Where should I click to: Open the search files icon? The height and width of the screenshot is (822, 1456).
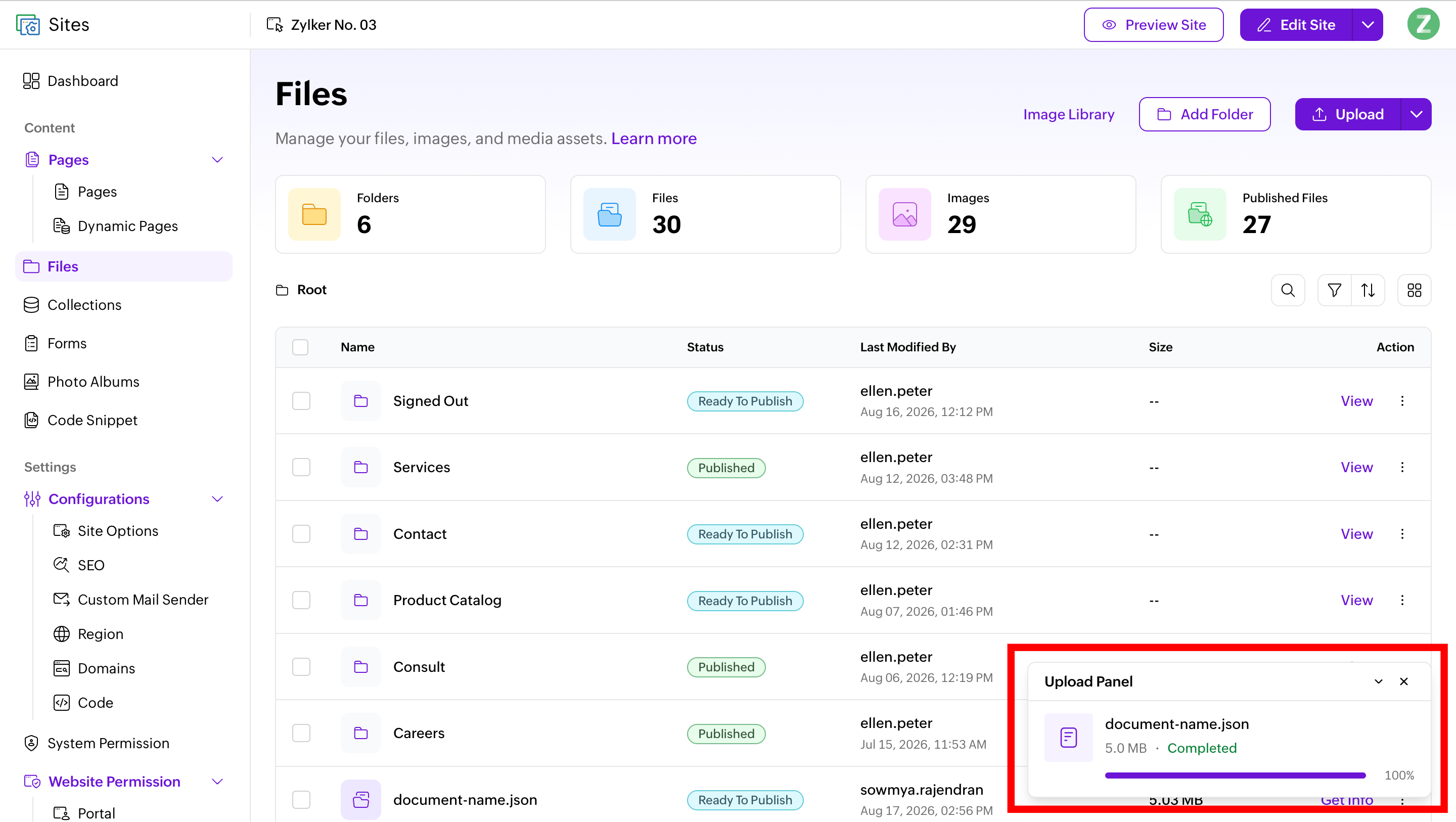click(1288, 290)
